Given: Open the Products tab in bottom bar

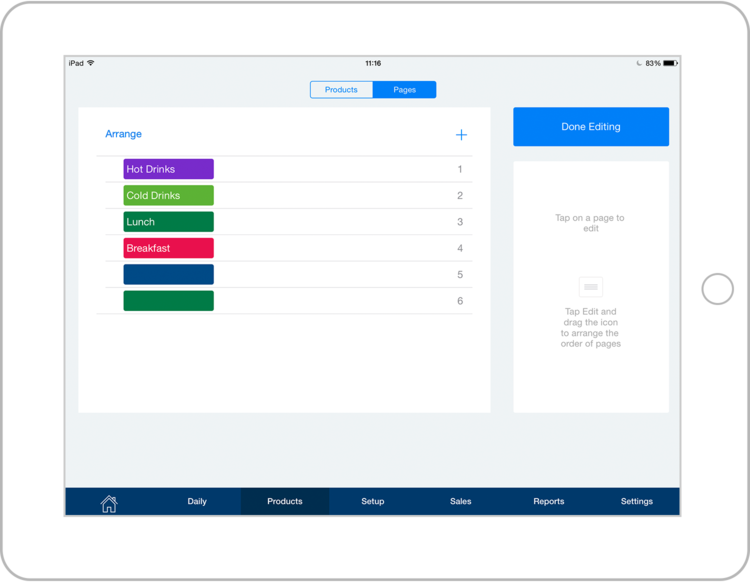Looking at the screenshot, I should click(285, 501).
